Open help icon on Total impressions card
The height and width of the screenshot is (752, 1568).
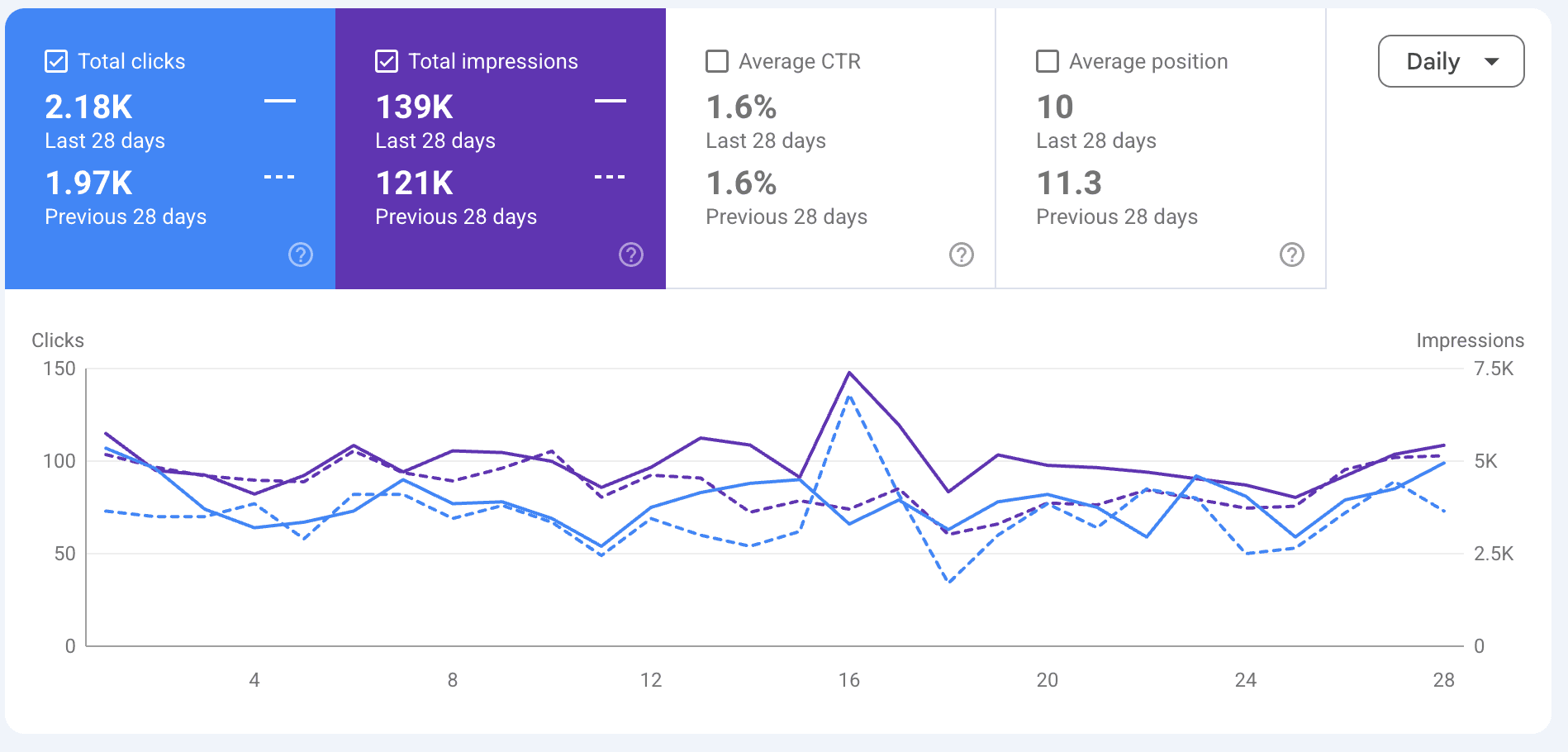click(631, 255)
